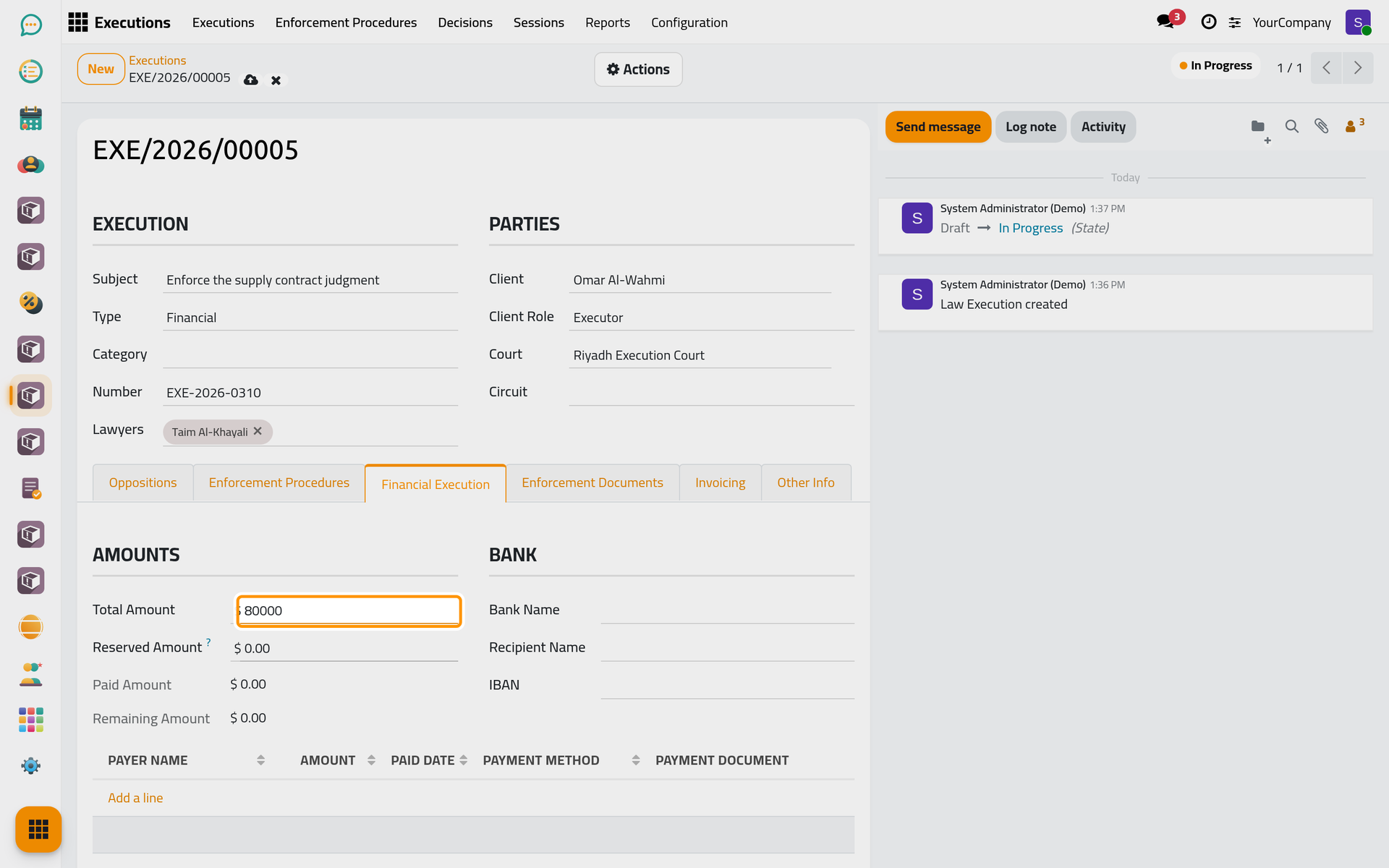Sort by the Payer Name column header
1389x868 pixels.
(x=186, y=760)
